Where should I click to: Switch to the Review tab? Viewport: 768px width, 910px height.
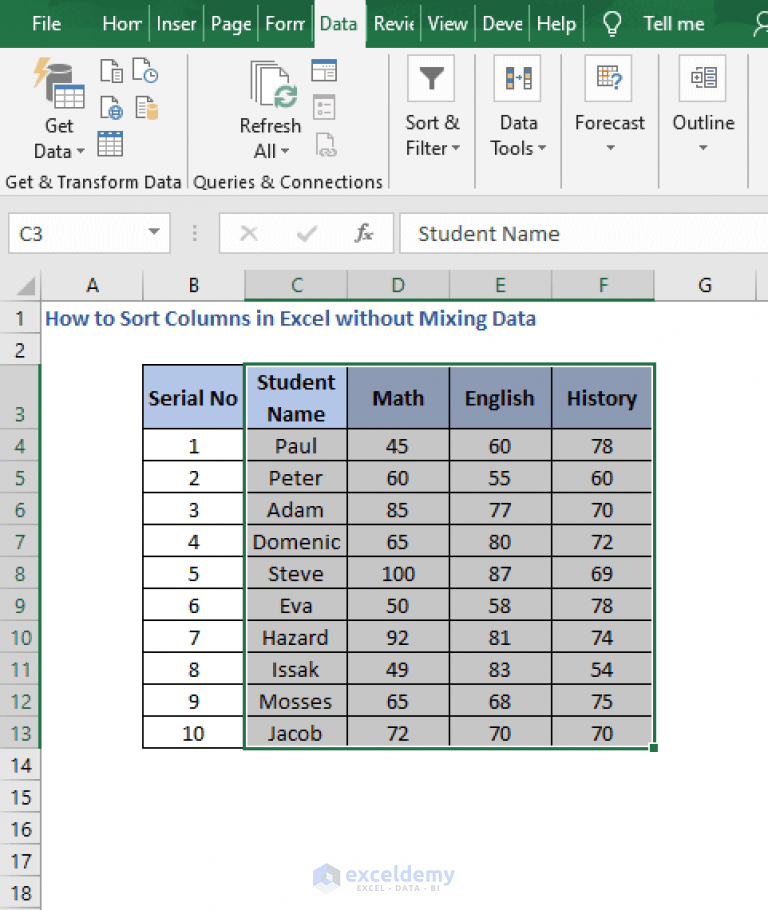click(x=394, y=24)
